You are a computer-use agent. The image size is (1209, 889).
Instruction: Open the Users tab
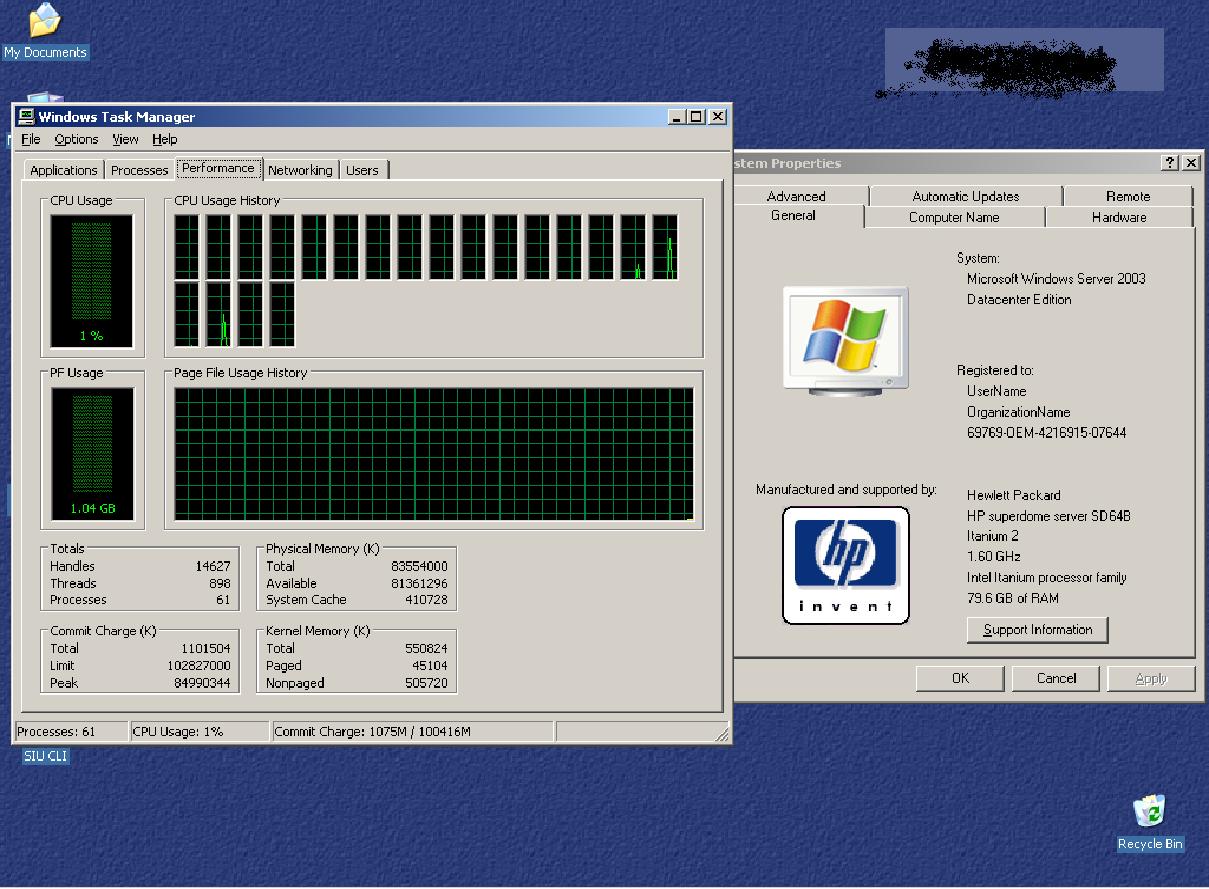click(x=362, y=170)
